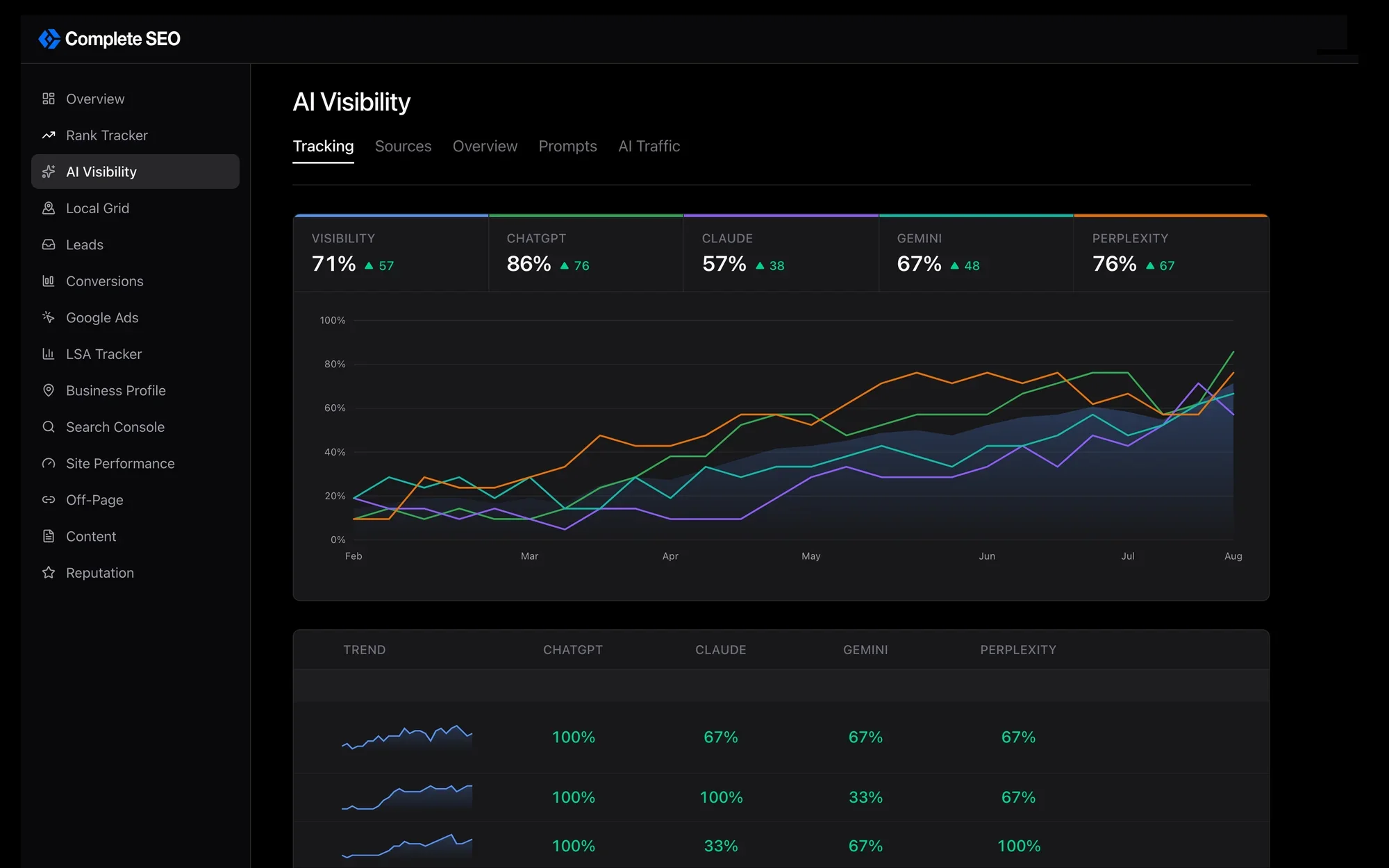This screenshot has width=1389, height=868.
Task: Click the Content document icon
Action: pyautogui.click(x=49, y=536)
